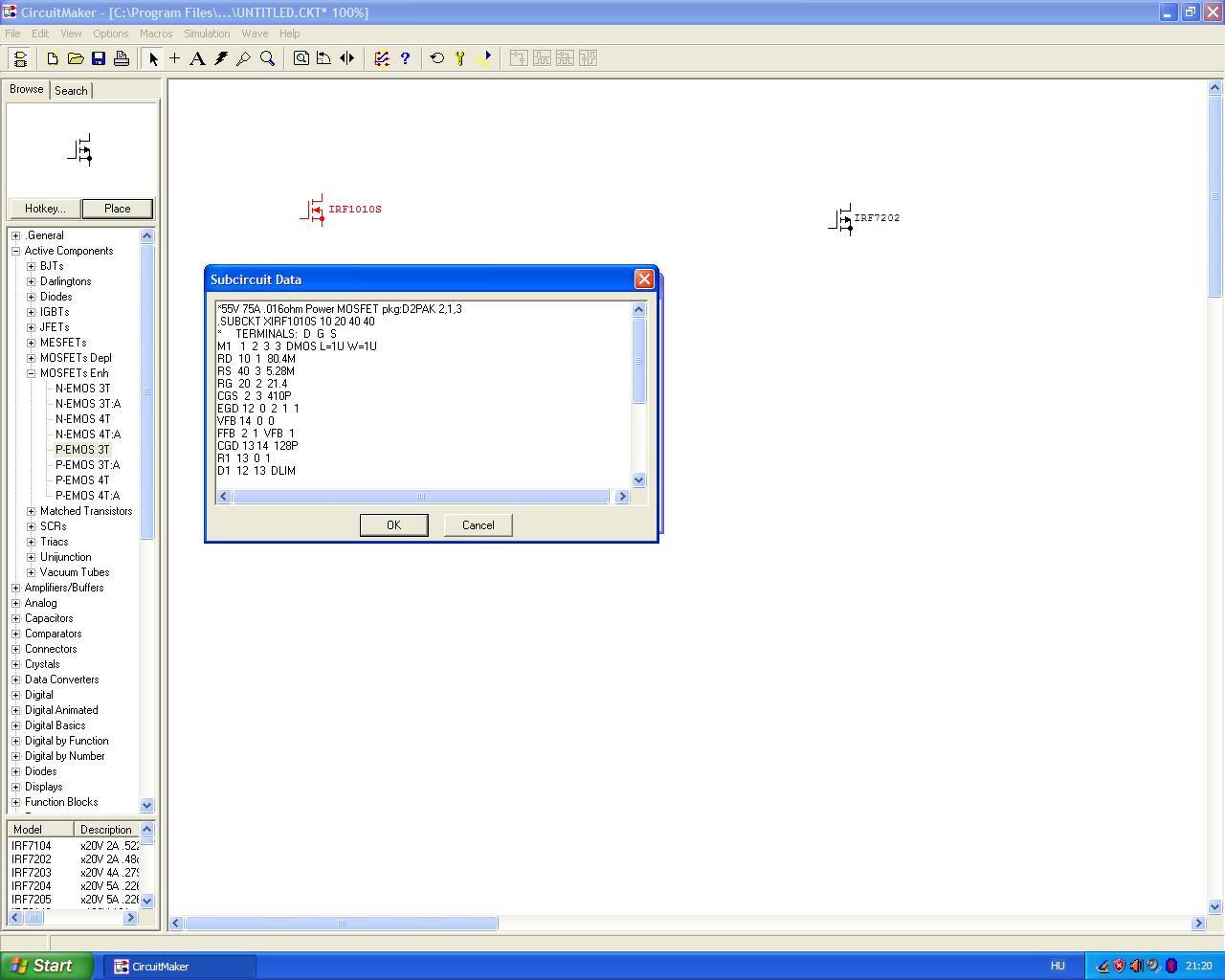Open the Windows Start menu
The image size is (1225, 980).
click(47, 966)
